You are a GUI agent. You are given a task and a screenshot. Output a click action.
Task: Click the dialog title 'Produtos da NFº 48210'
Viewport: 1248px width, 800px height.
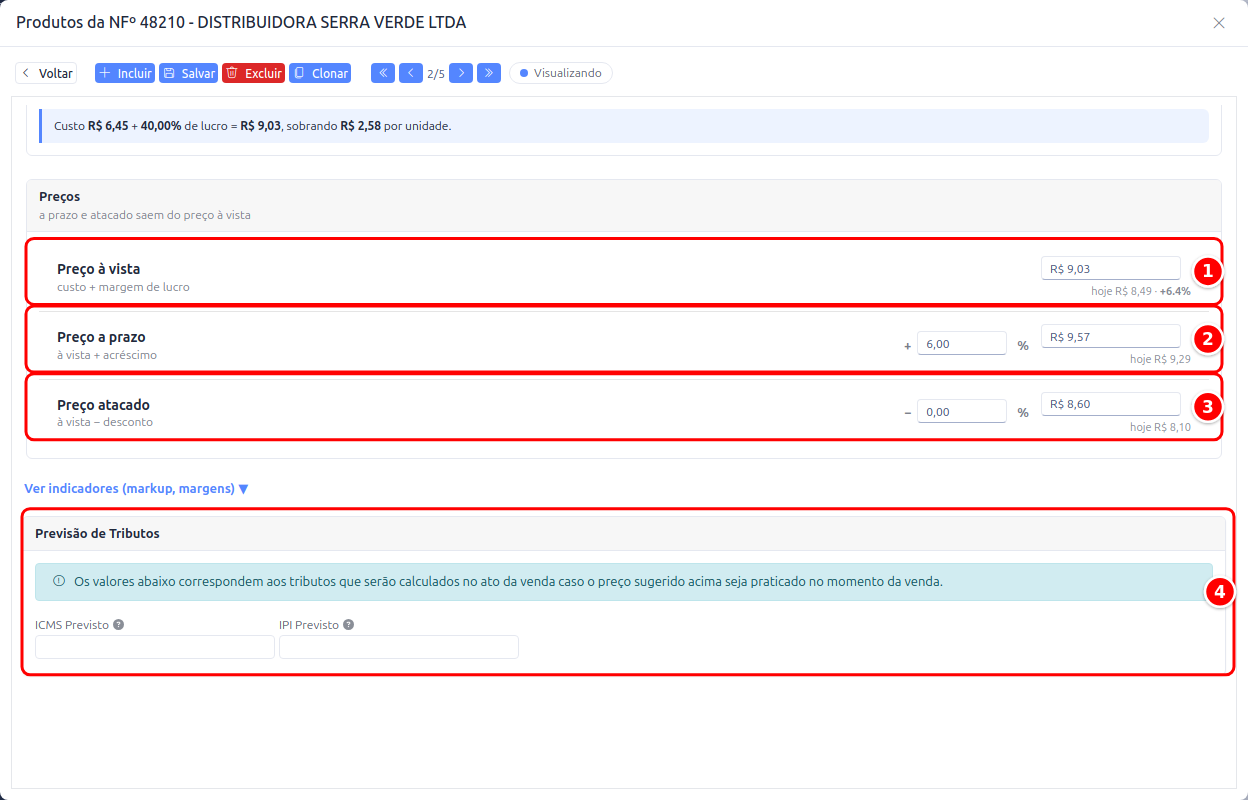click(x=241, y=22)
